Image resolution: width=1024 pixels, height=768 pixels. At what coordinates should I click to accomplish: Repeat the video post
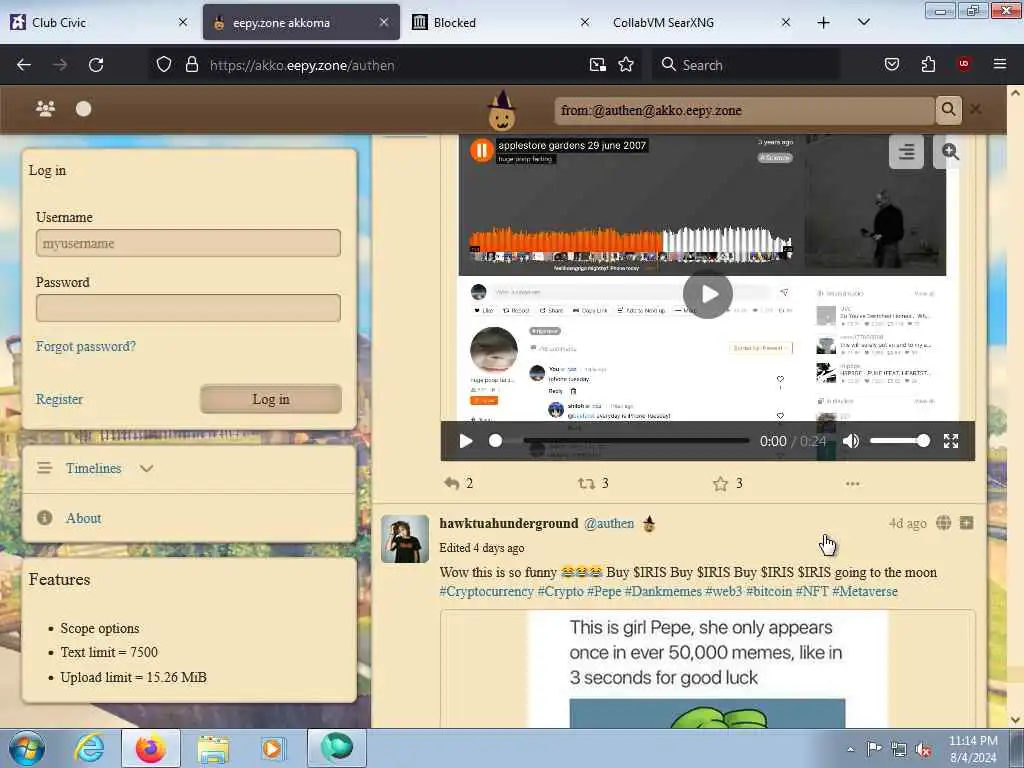tap(586, 483)
